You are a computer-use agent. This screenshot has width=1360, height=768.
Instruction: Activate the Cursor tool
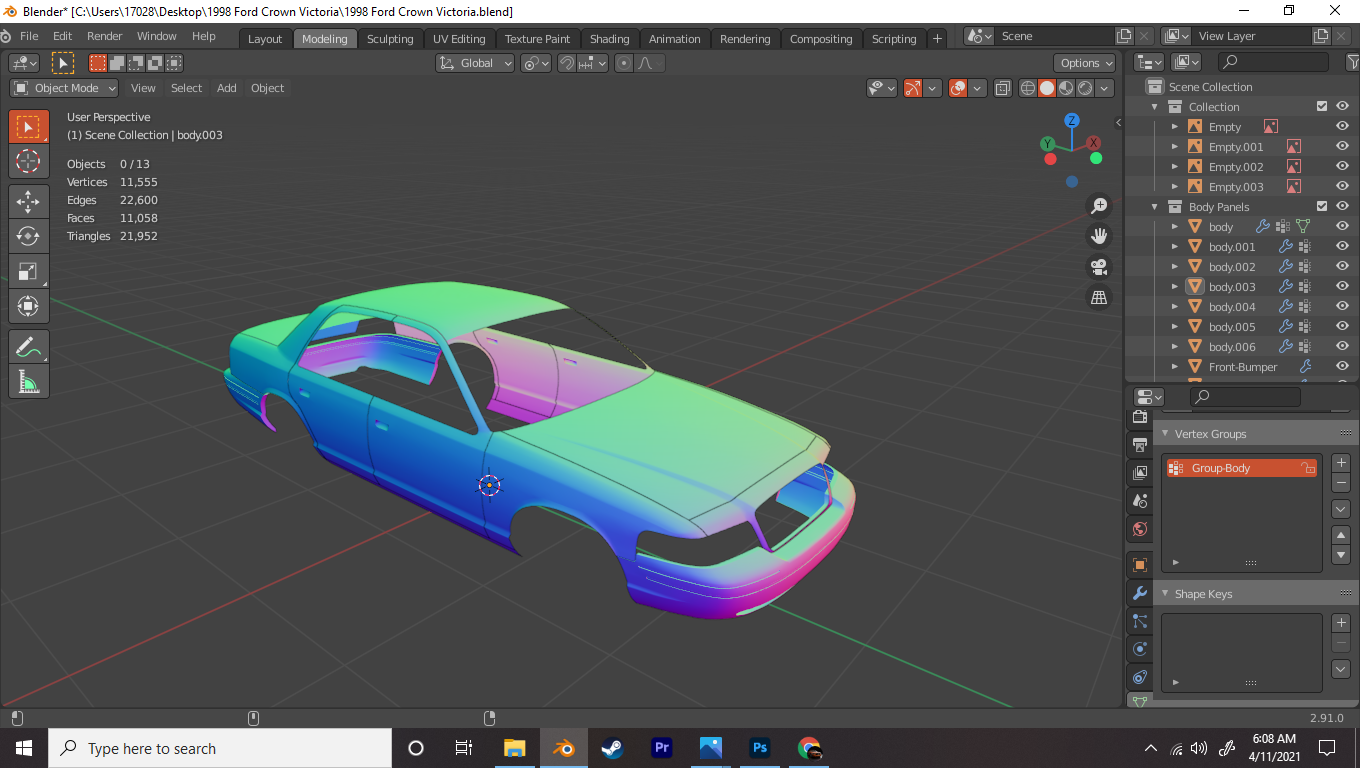[x=29, y=161]
